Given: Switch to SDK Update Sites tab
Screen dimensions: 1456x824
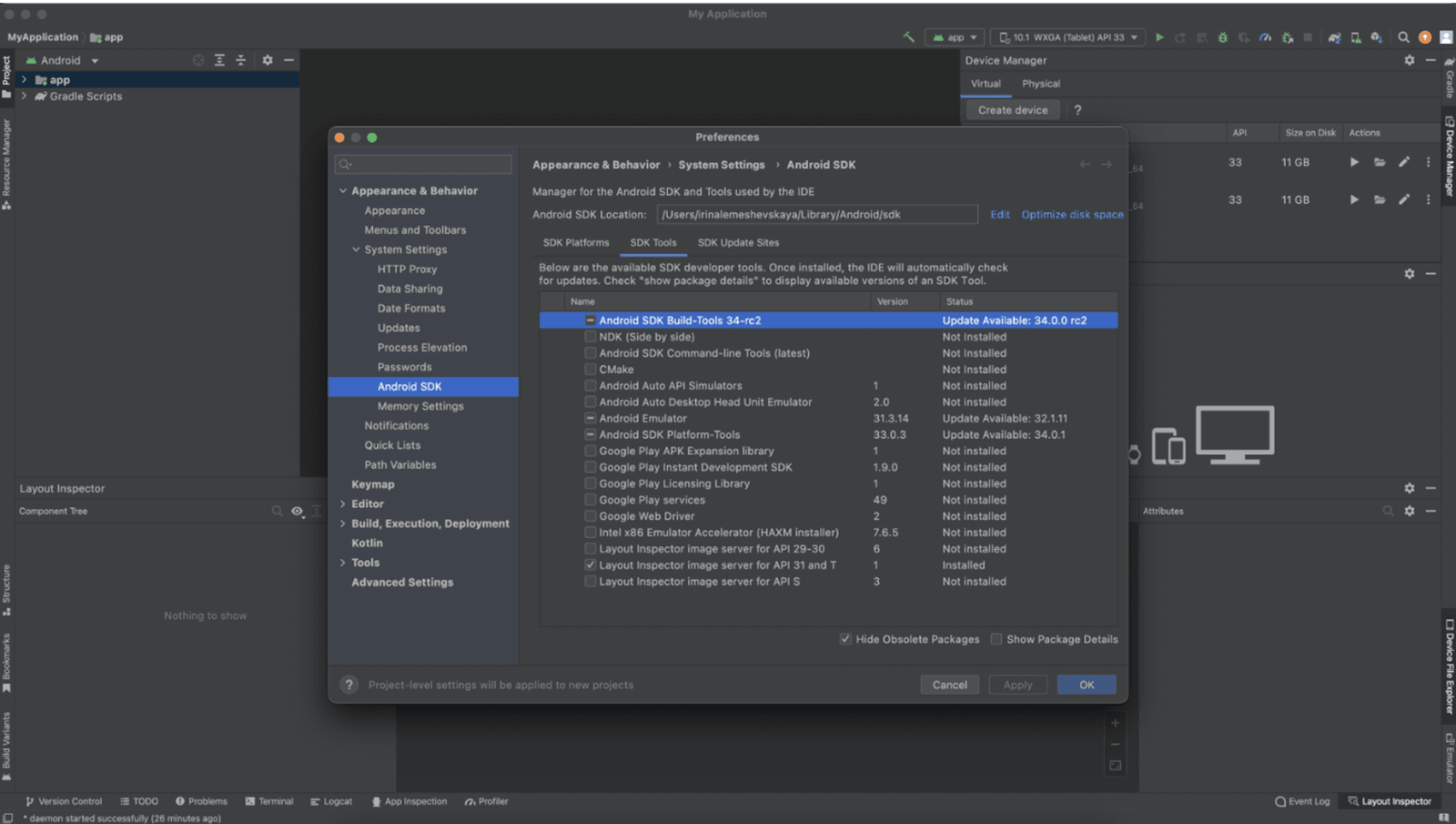Looking at the screenshot, I should tap(738, 243).
